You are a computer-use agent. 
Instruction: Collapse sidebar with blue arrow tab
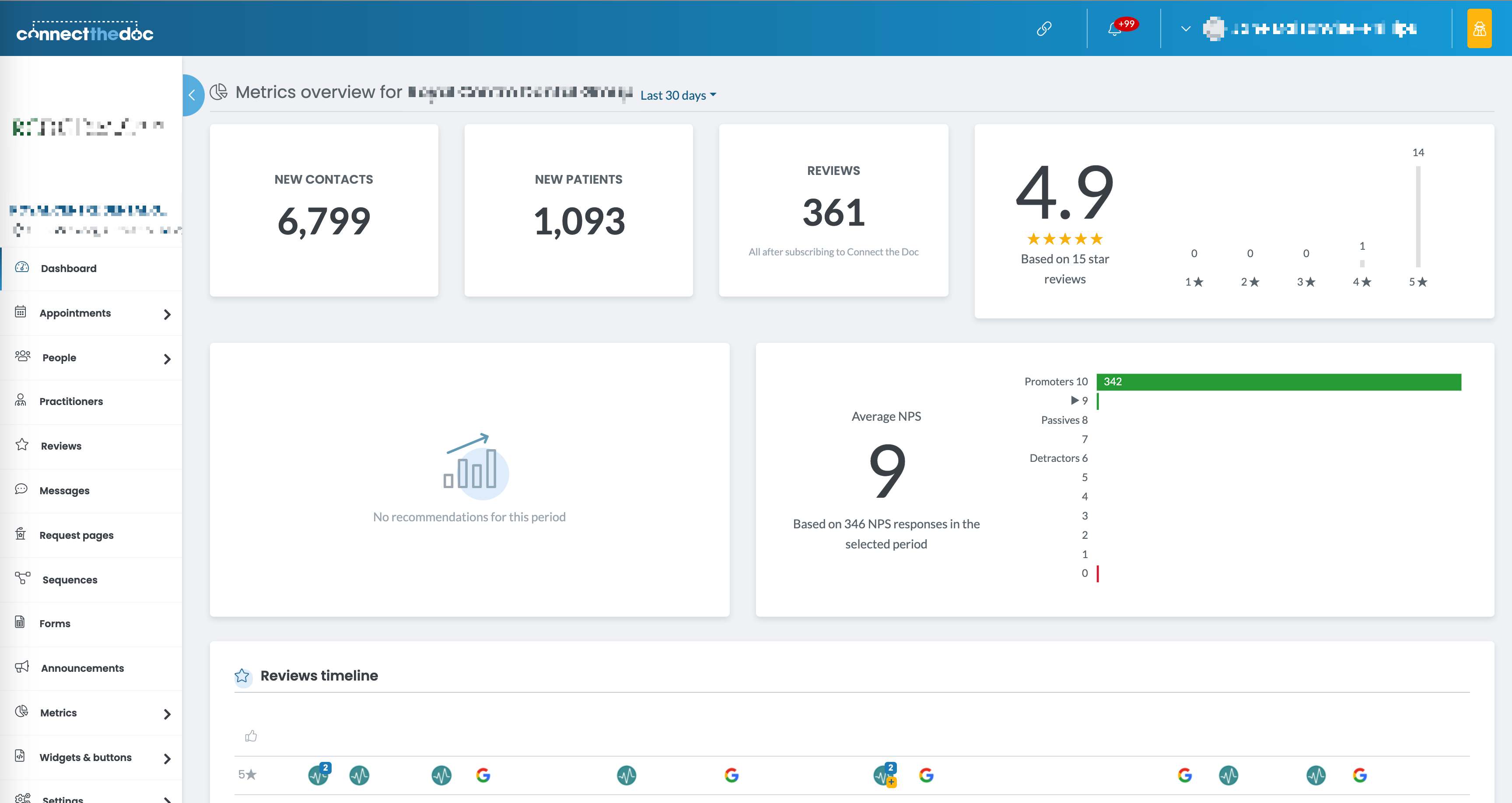pos(192,95)
